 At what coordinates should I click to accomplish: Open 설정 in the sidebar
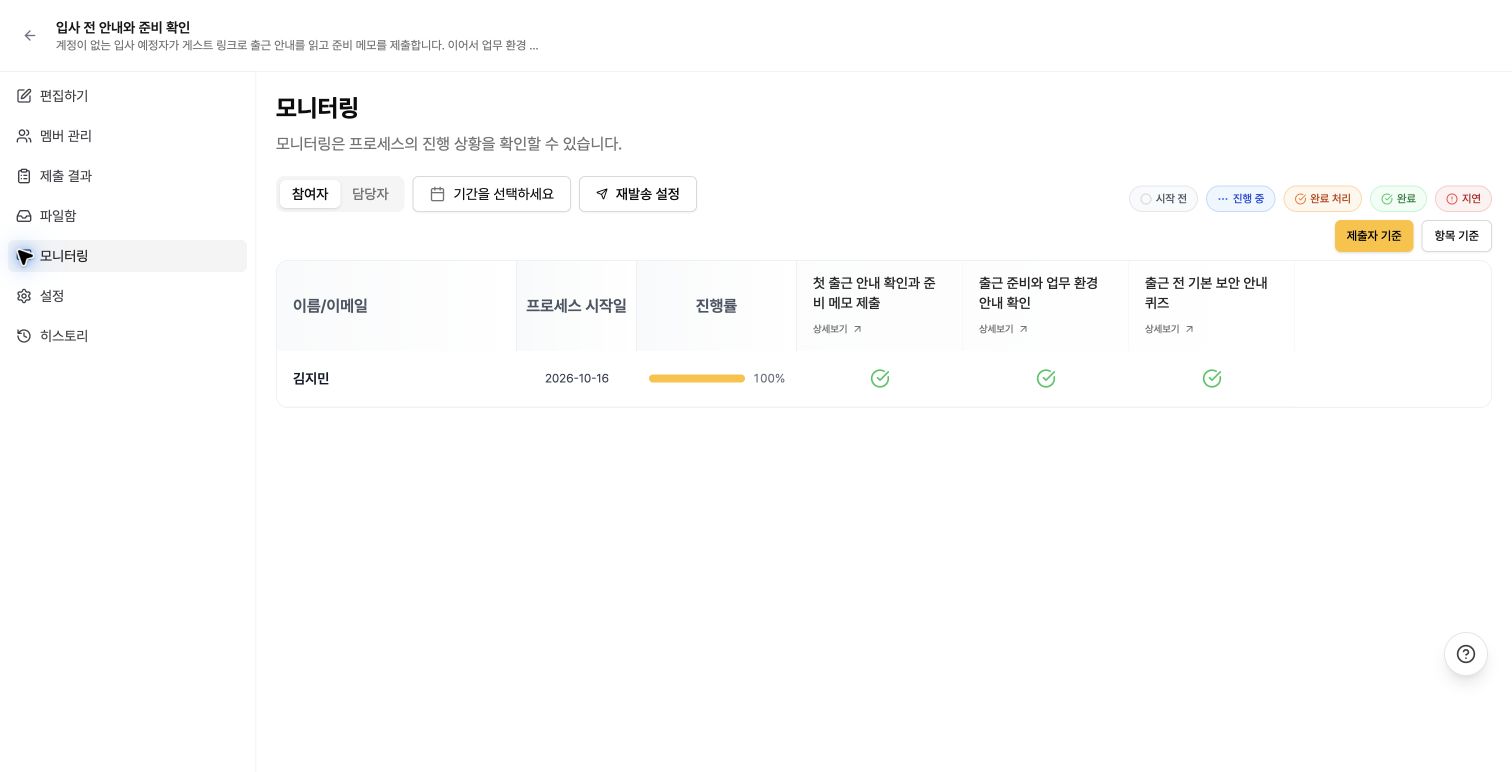coord(128,296)
